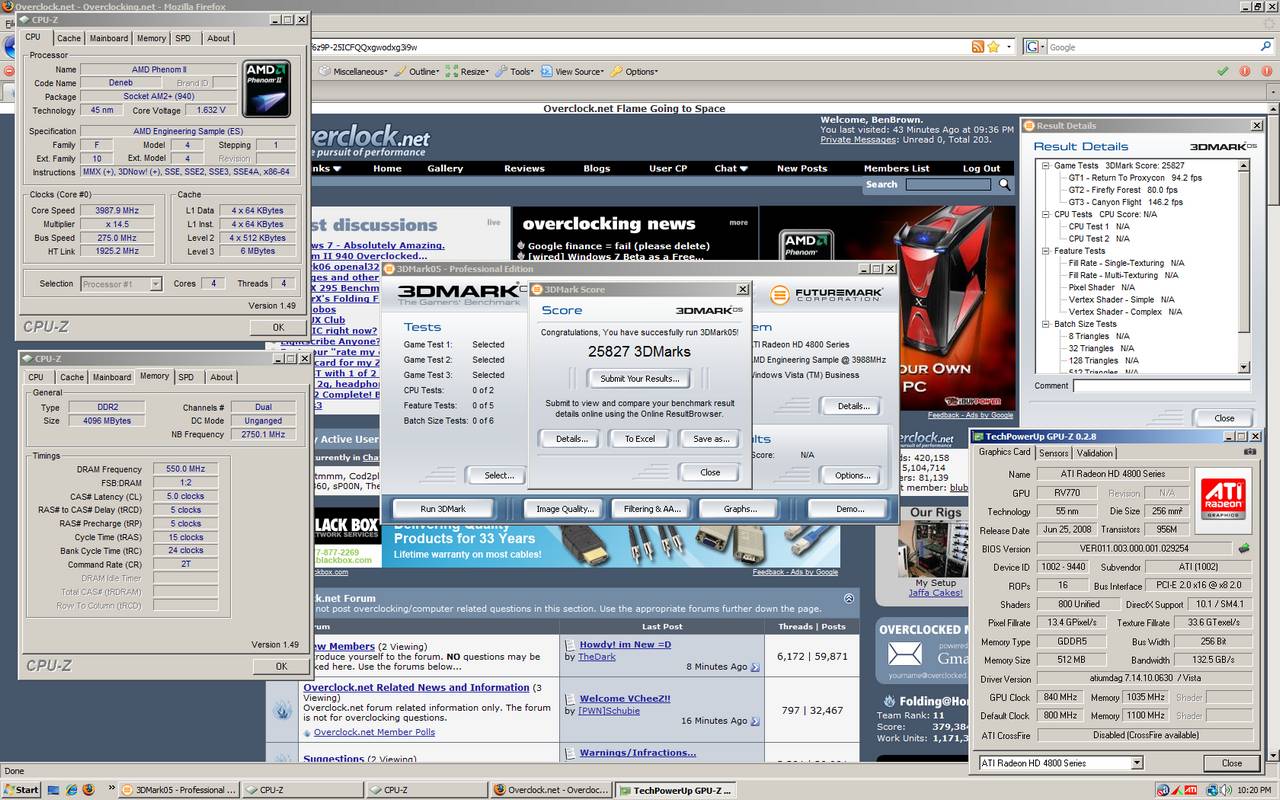Launch Internet Explorer from quick launch
The height and width of the screenshot is (800, 1280).
[71, 789]
